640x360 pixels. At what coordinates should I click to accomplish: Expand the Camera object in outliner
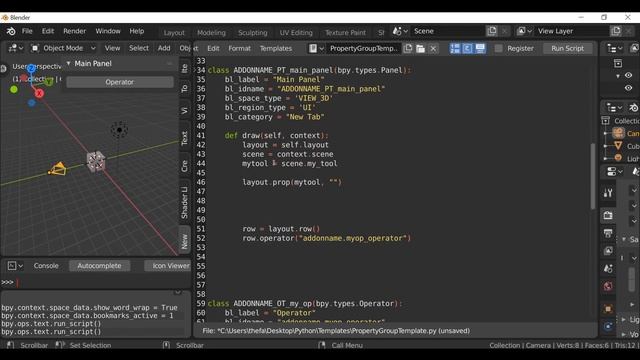[x=606, y=133]
